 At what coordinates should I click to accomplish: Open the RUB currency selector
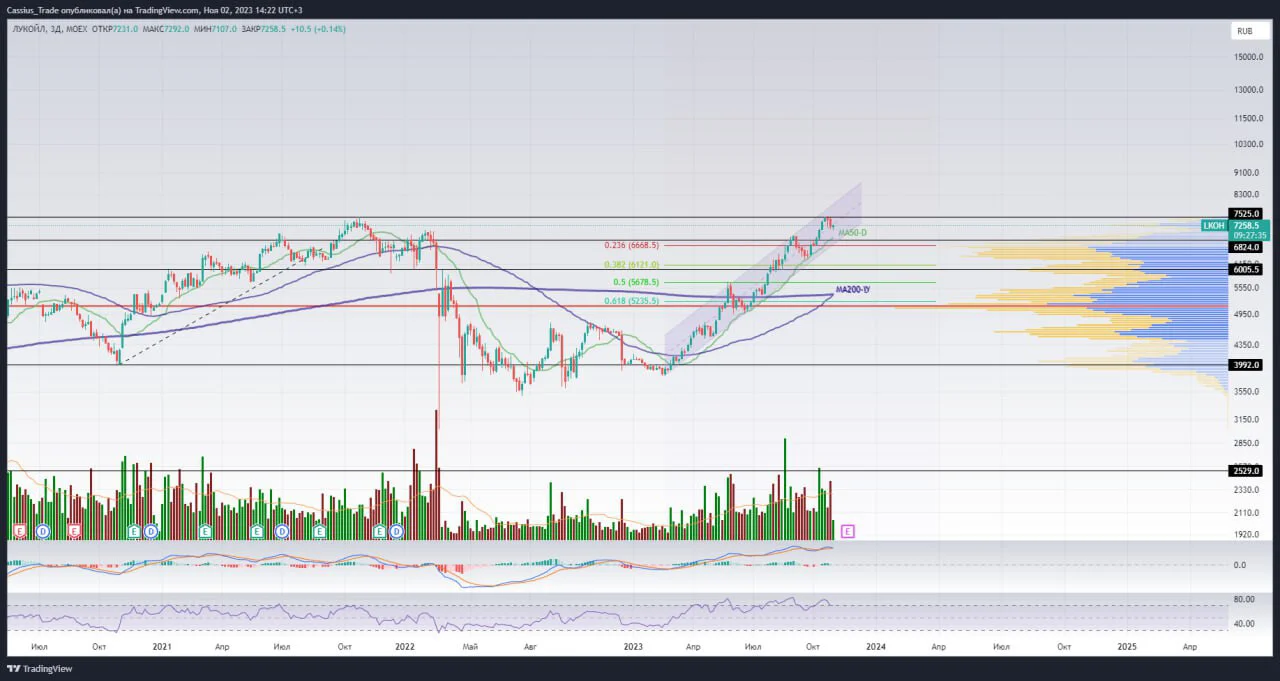(1245, 31)
